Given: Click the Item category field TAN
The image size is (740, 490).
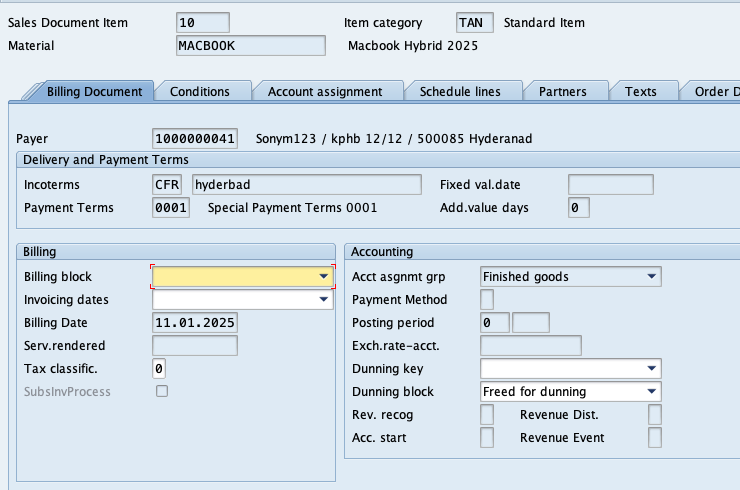Looking at the screenshot, I should [x=475, y=23].
